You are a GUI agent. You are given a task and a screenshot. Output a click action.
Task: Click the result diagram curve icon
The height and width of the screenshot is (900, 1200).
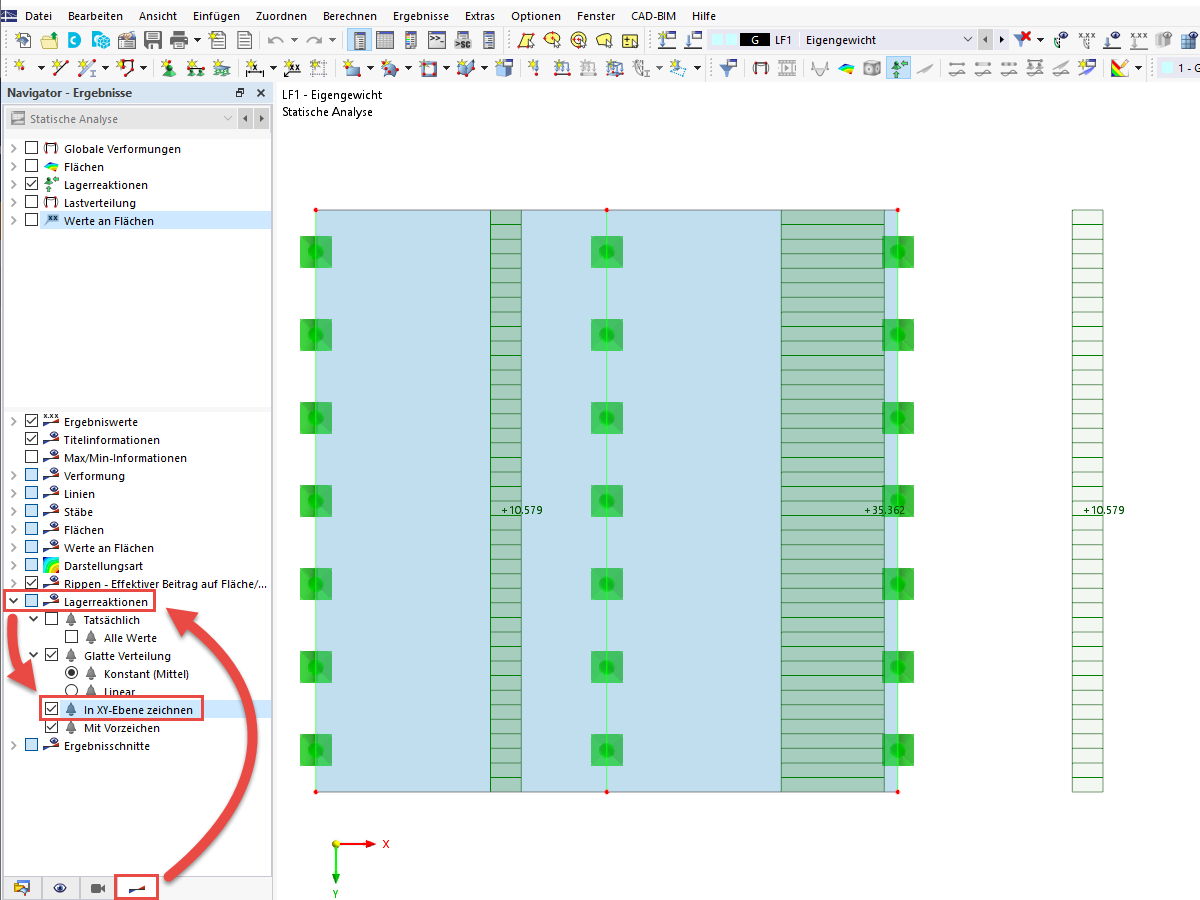[819, 68]
